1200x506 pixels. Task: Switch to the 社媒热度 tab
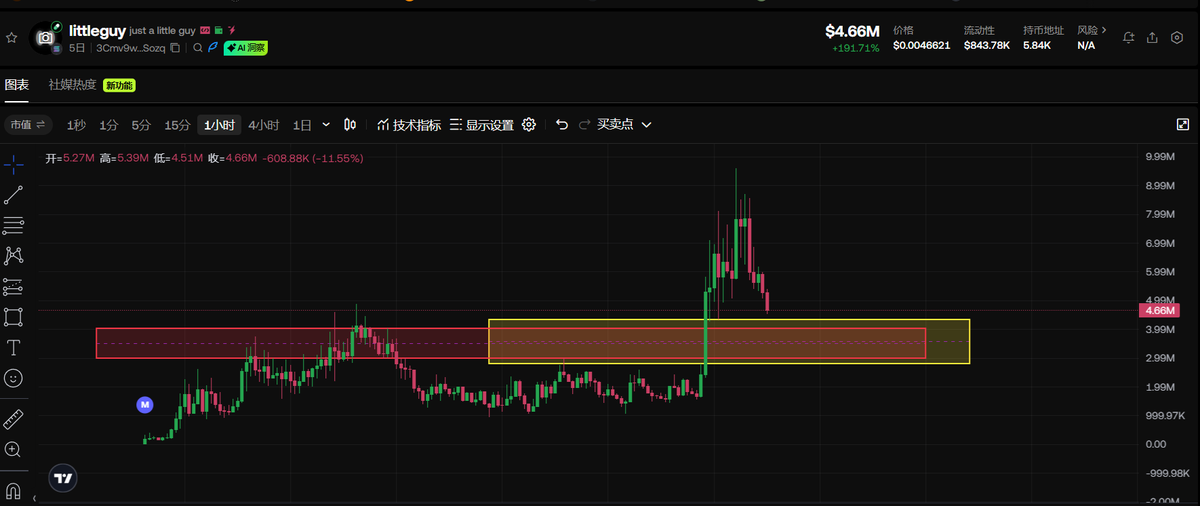pyautogui.click(x=73, y=85)
